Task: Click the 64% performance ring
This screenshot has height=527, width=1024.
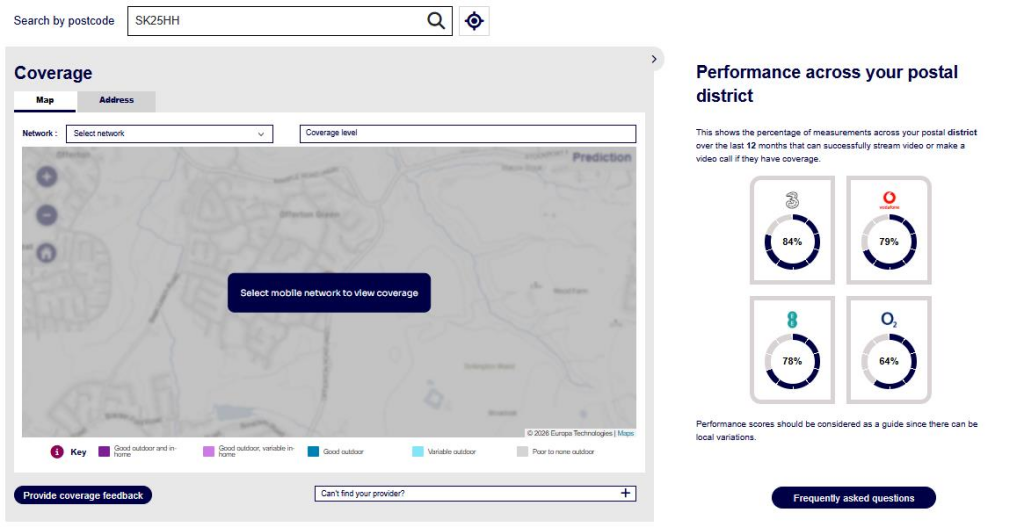Action: tap(889, 361)
